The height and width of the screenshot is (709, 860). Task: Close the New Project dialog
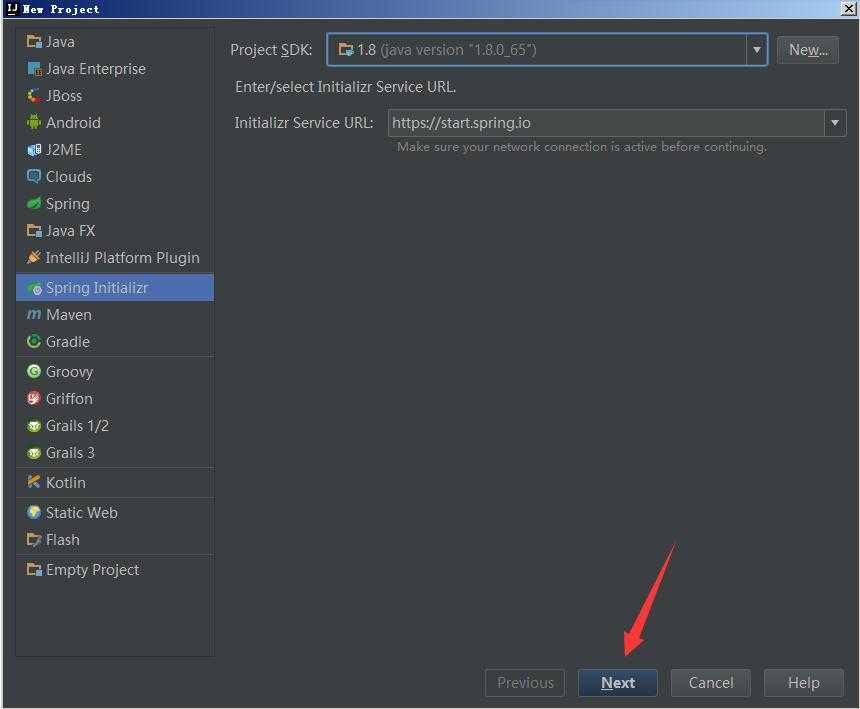point(848,8)
